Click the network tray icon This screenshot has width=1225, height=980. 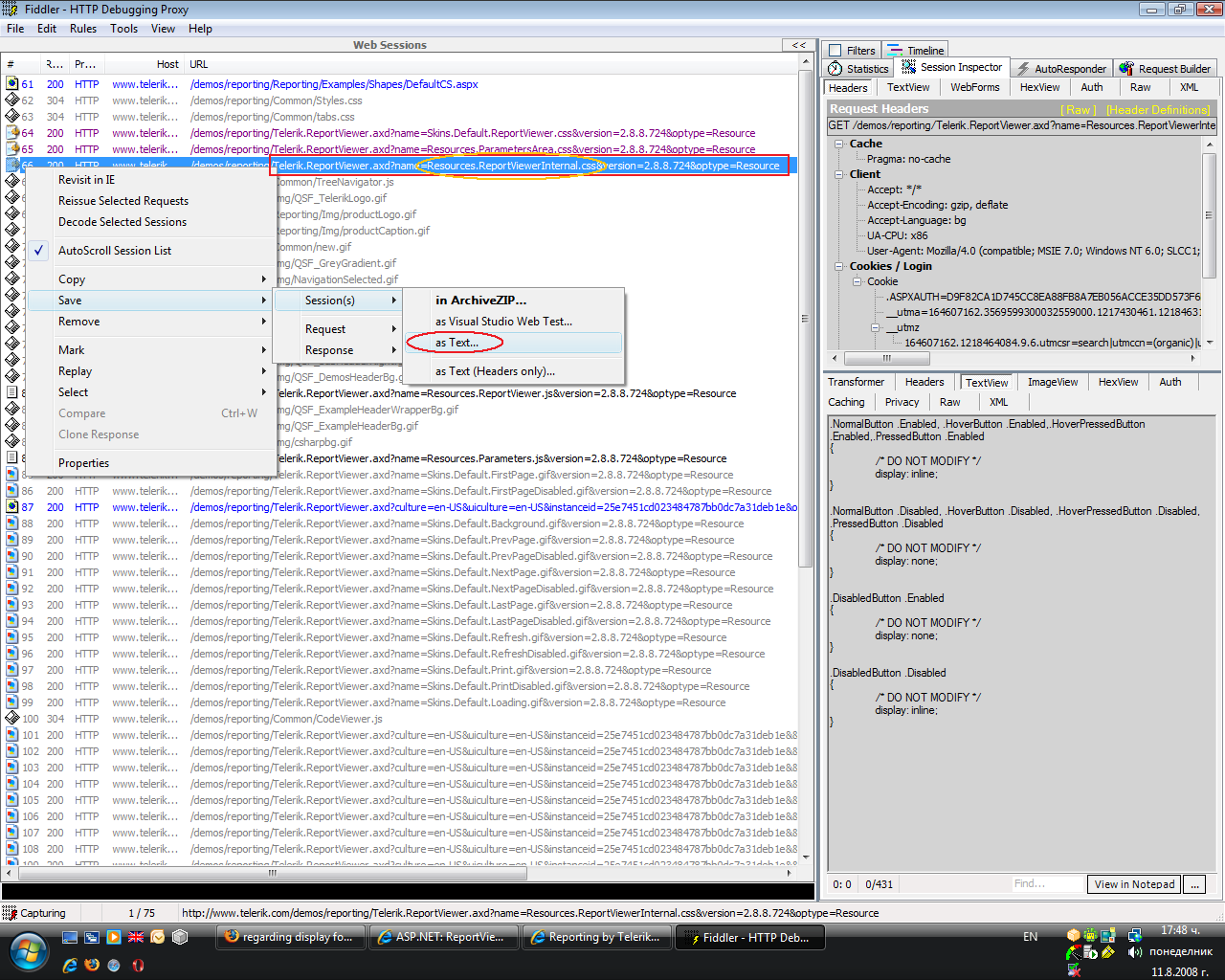(x=1135, y=935)
